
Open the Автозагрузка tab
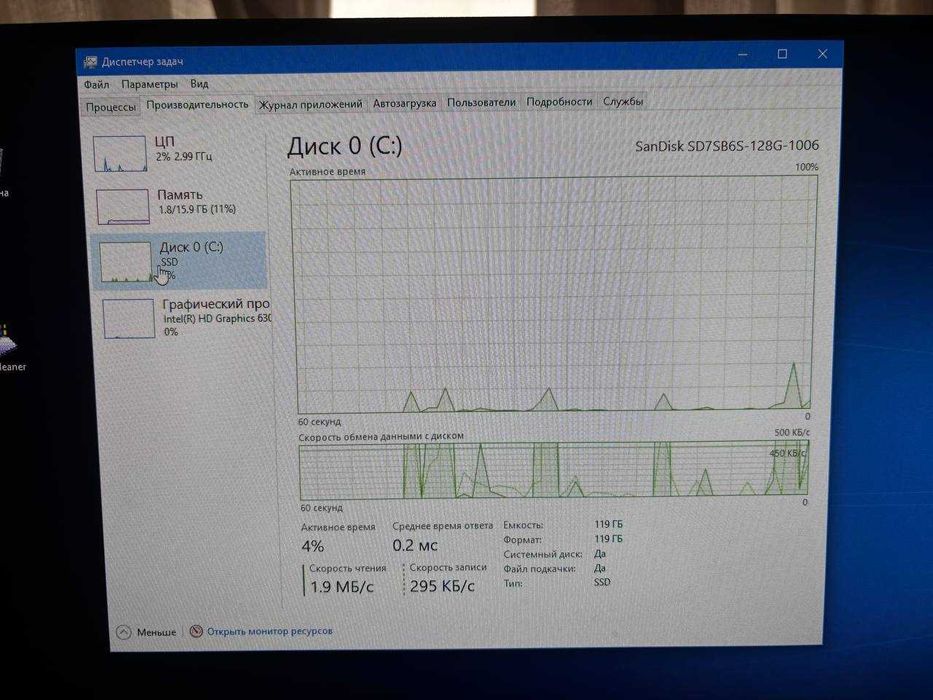coord(405,103)
